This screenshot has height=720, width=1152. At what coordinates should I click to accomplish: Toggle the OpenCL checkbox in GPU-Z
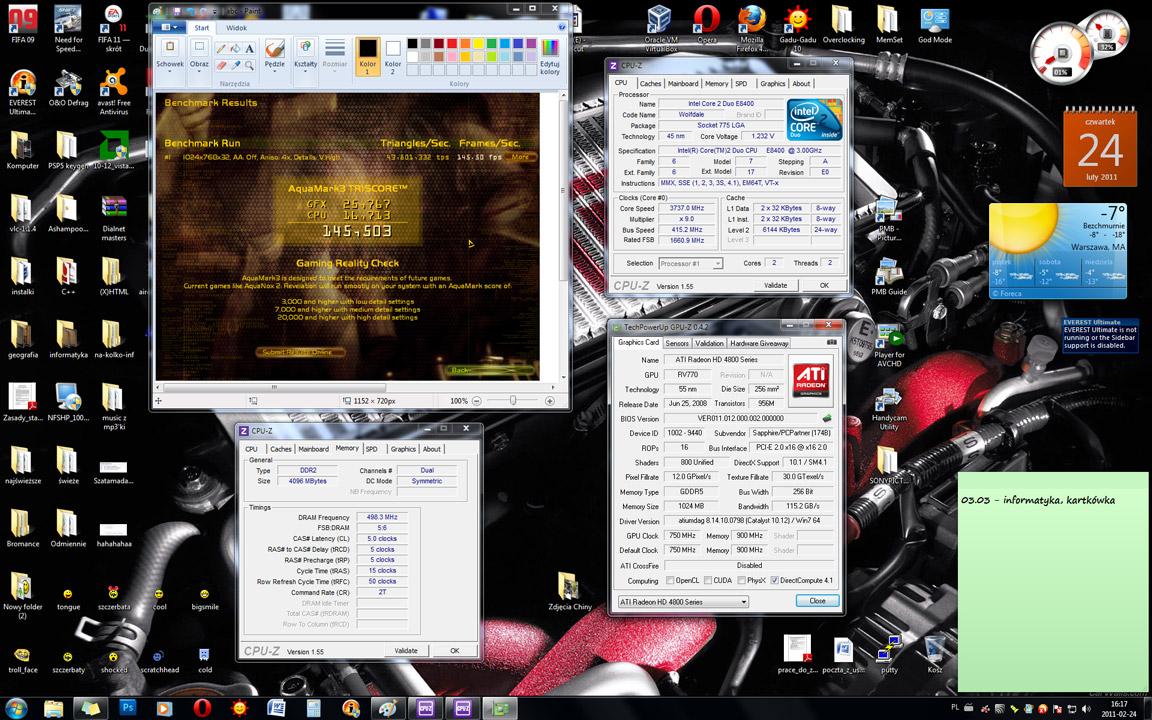[x=669, y=580]
